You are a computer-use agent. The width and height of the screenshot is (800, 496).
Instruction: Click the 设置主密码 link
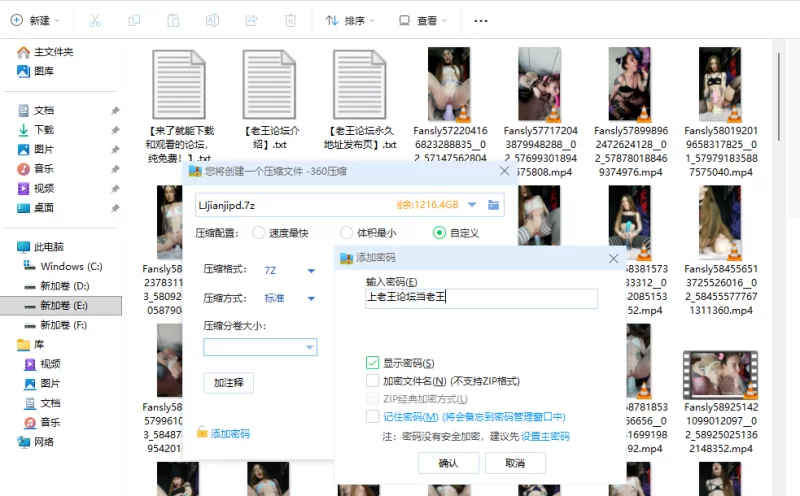[545, 437]
